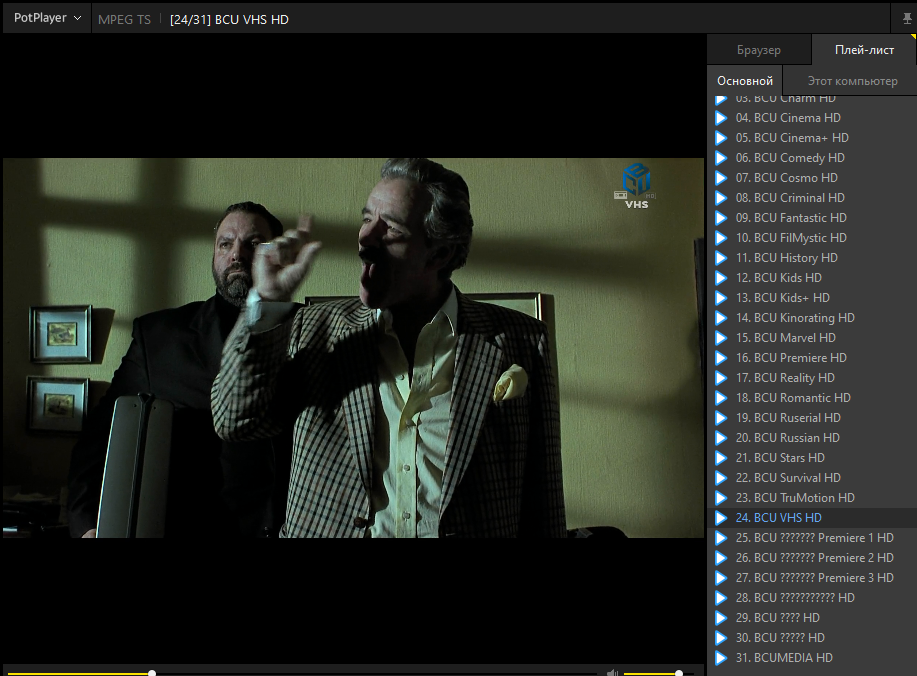Click the play icon beside Premiere 1 HD
917x676 pixels.
click(721, 538)
